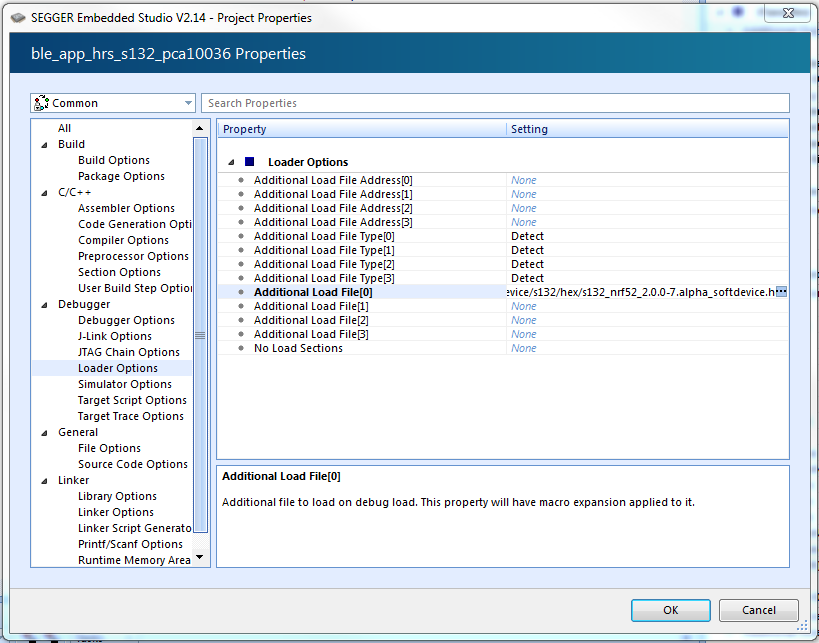Collapse the Build tree node

pyautogui.click(x=44, y=145)
